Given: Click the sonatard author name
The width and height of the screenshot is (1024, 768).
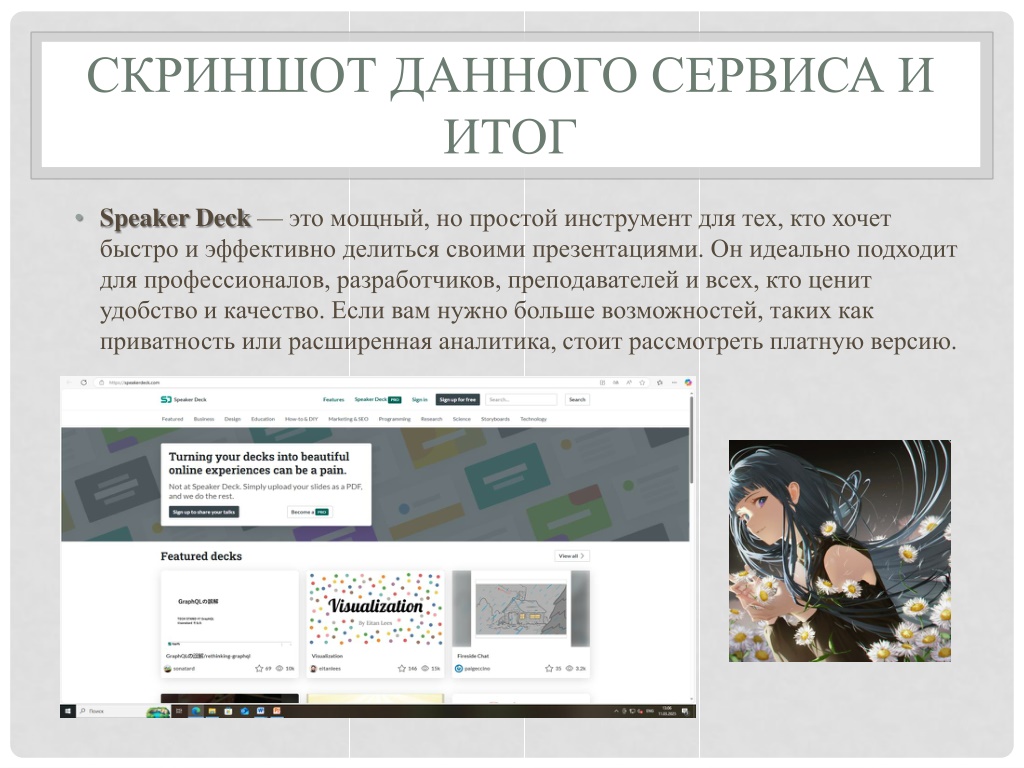Looking at the screenshot, I should coord(184,669).
